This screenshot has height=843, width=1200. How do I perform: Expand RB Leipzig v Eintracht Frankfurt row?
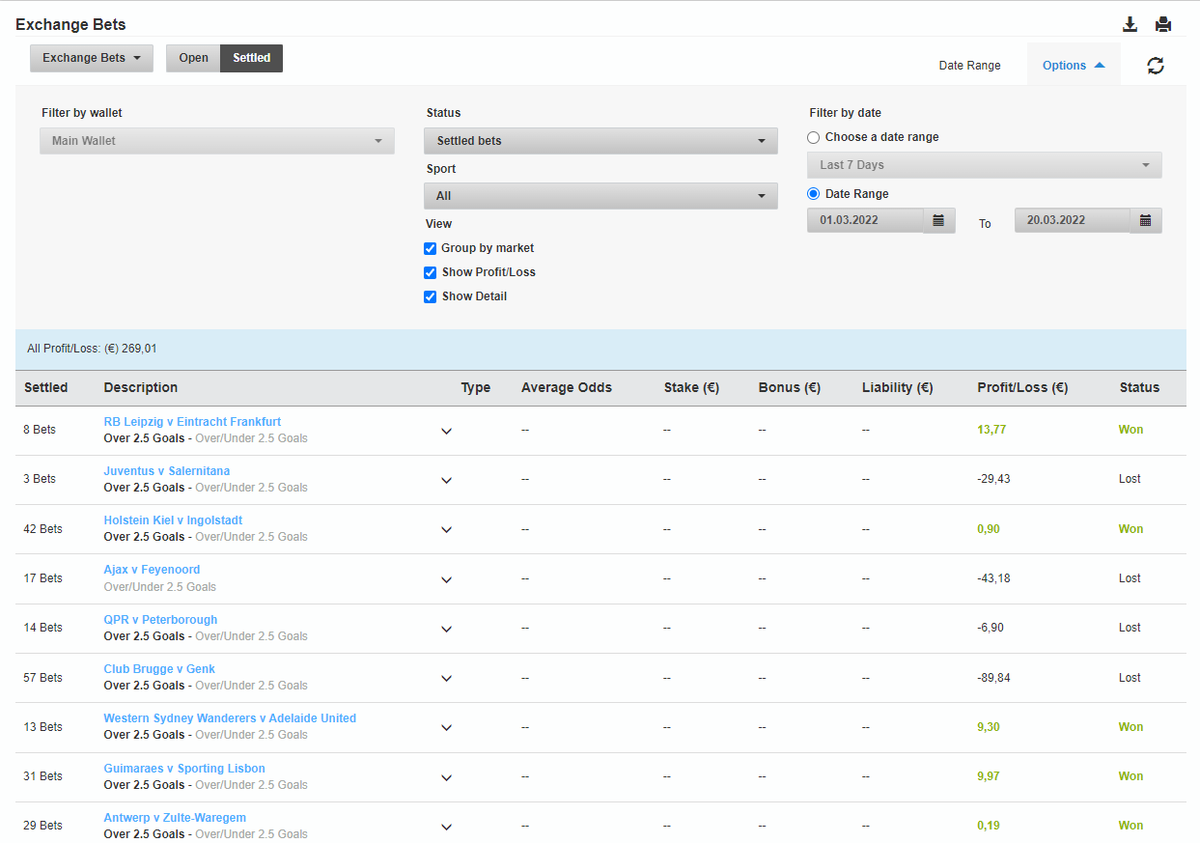447,431
